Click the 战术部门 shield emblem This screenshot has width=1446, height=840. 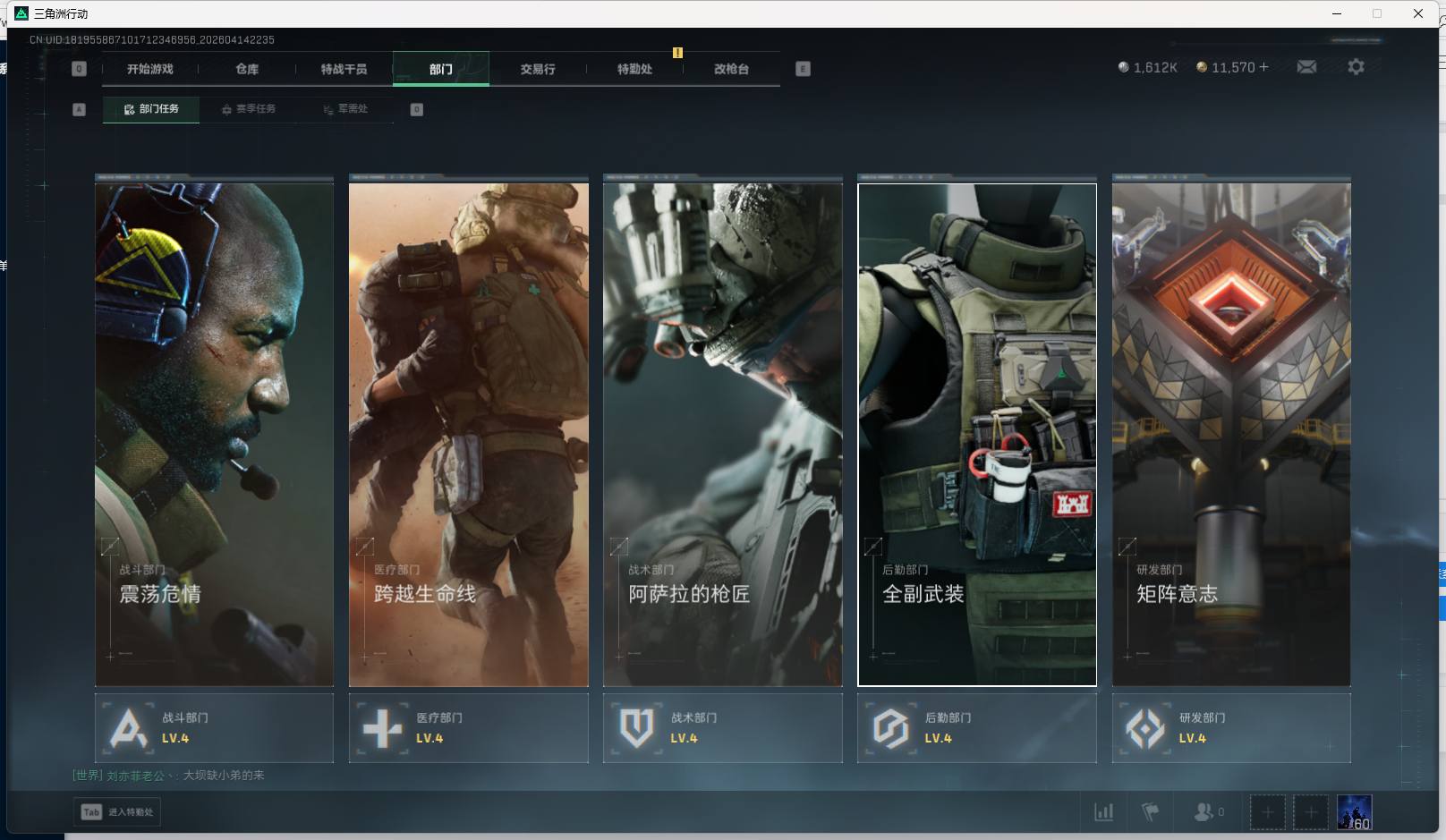(636, 728)
